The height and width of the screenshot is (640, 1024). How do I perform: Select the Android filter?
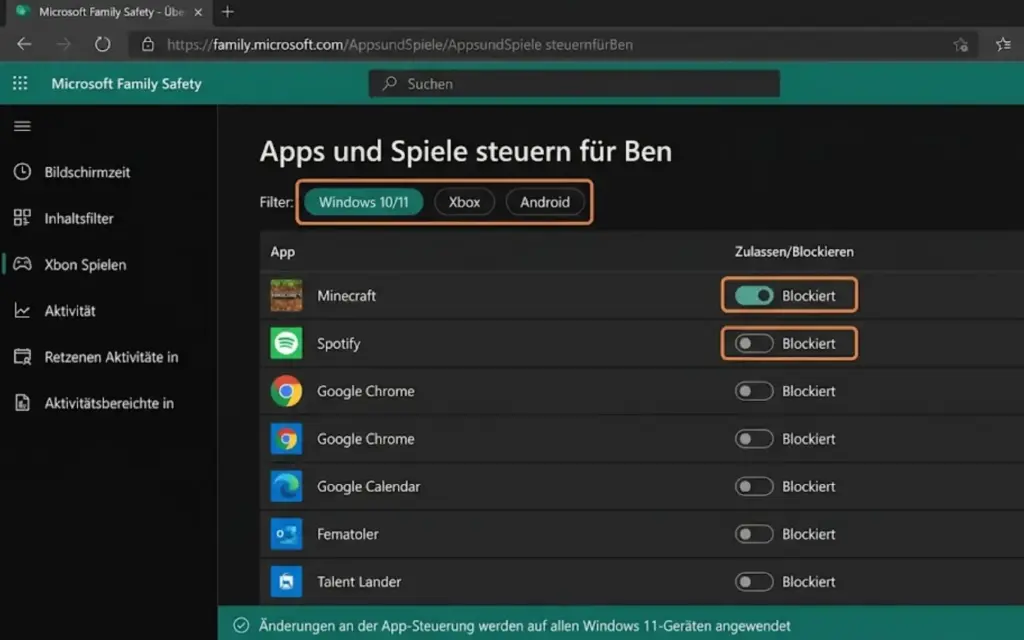(545, 202)
